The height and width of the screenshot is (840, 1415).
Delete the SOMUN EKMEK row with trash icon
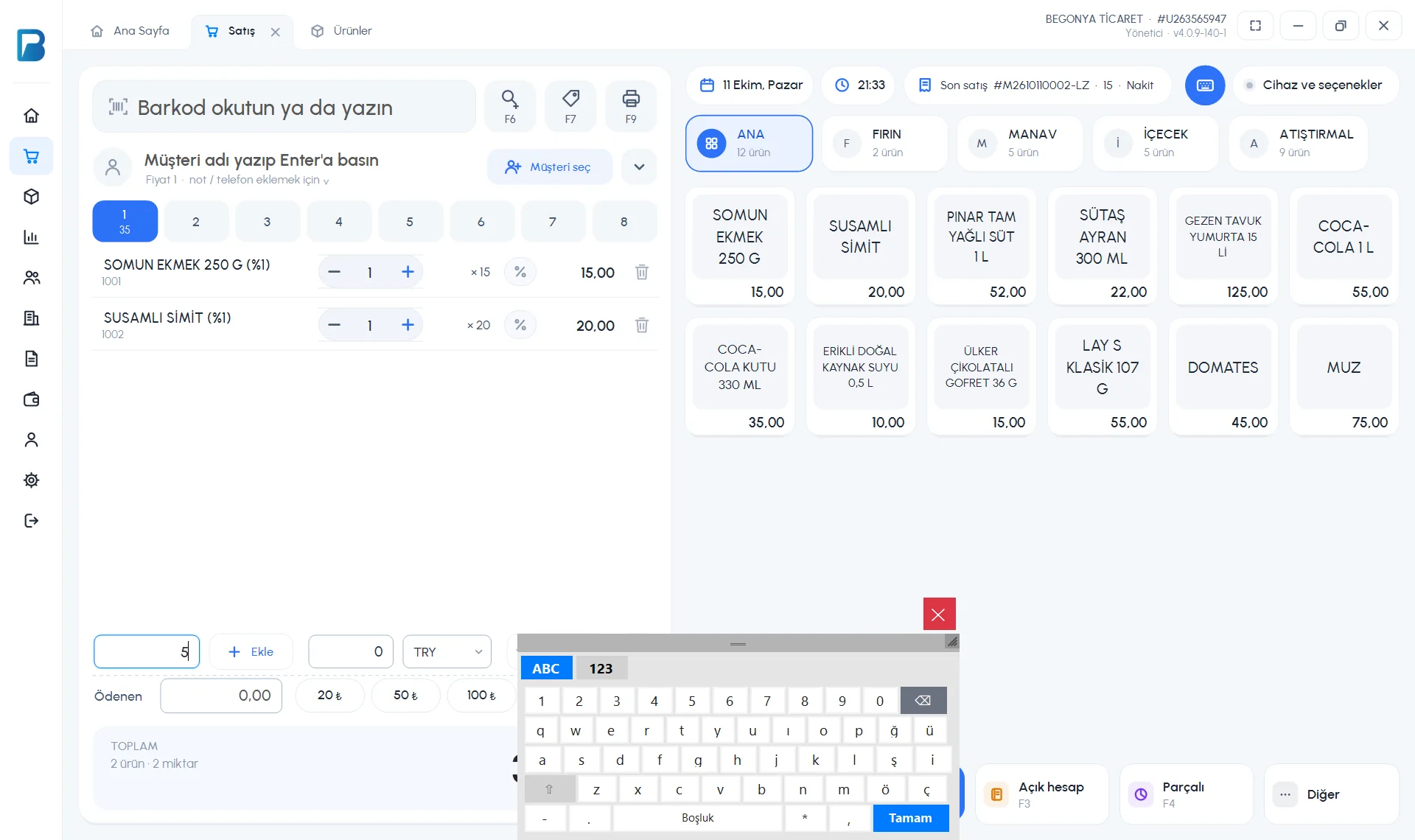642,272
